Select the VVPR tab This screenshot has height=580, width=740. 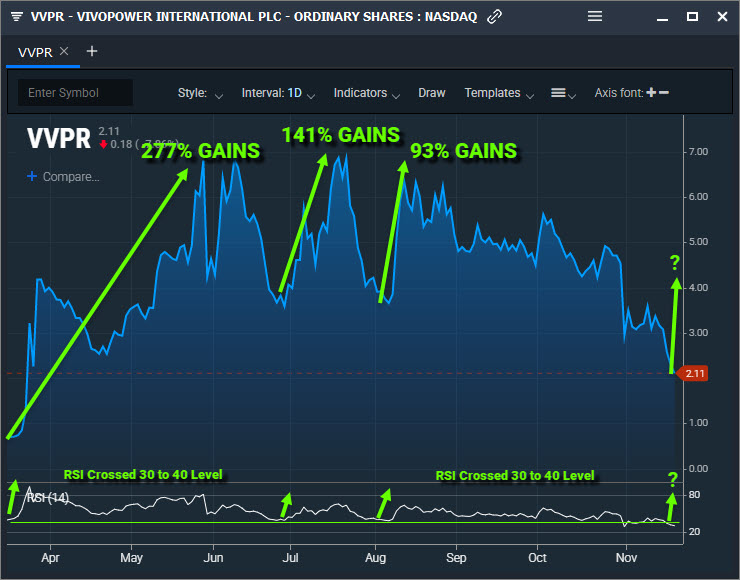tap(36, 51)
